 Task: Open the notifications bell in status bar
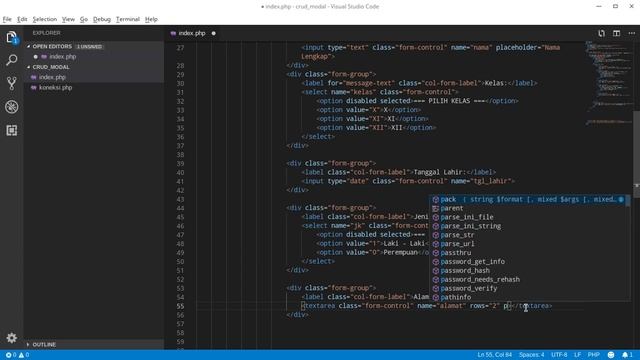(627, 355)
